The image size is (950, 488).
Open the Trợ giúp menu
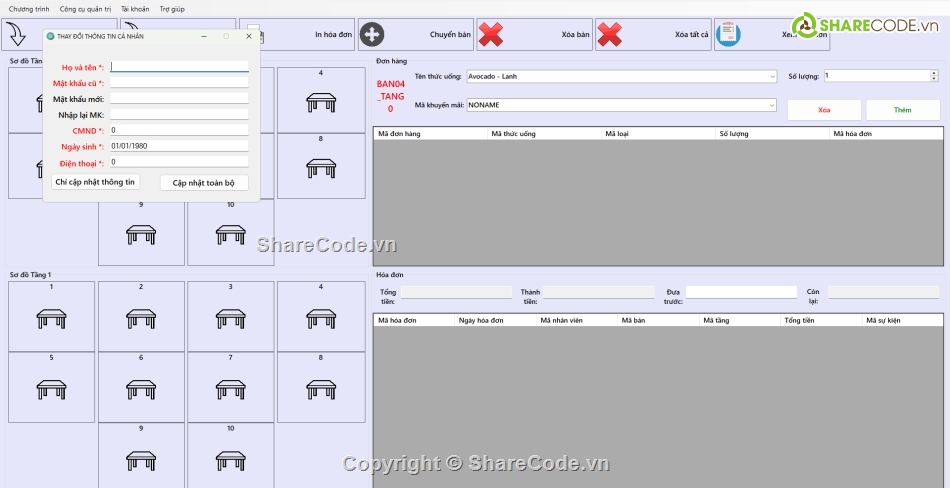pos(172,9)
